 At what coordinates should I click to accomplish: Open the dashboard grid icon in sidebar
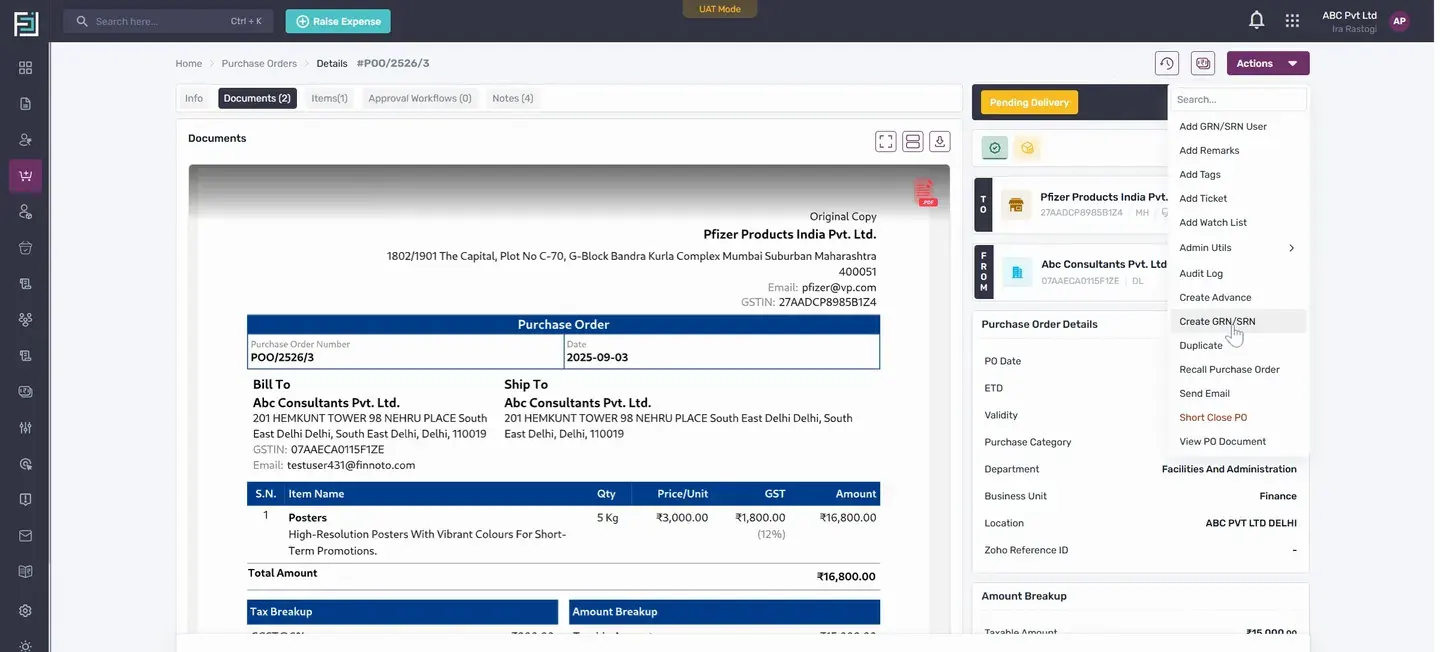(25, 68)
